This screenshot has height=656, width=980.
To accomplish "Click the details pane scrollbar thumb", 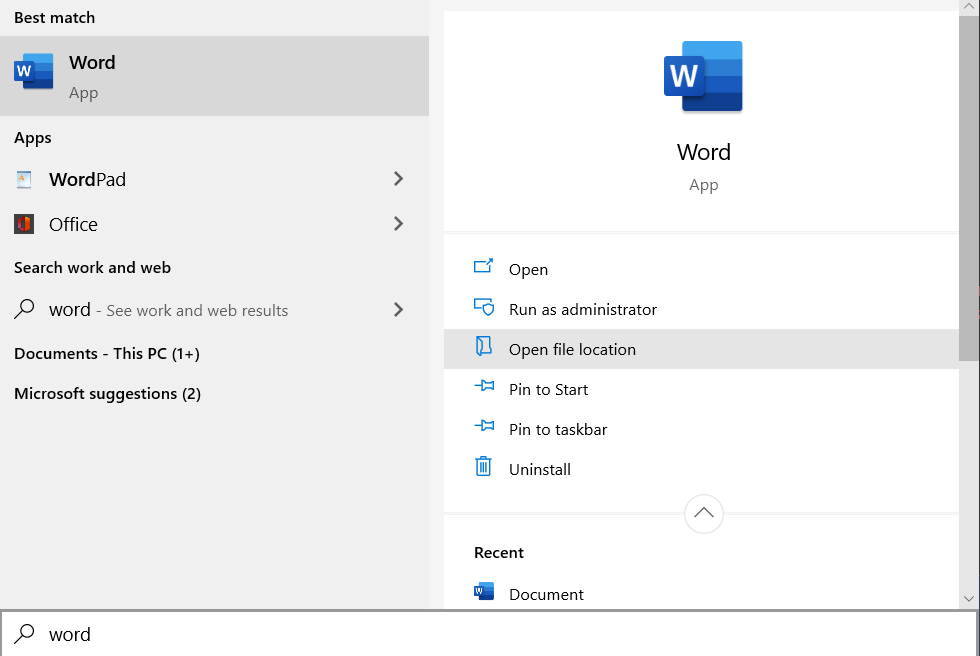I will coord(969,187).
